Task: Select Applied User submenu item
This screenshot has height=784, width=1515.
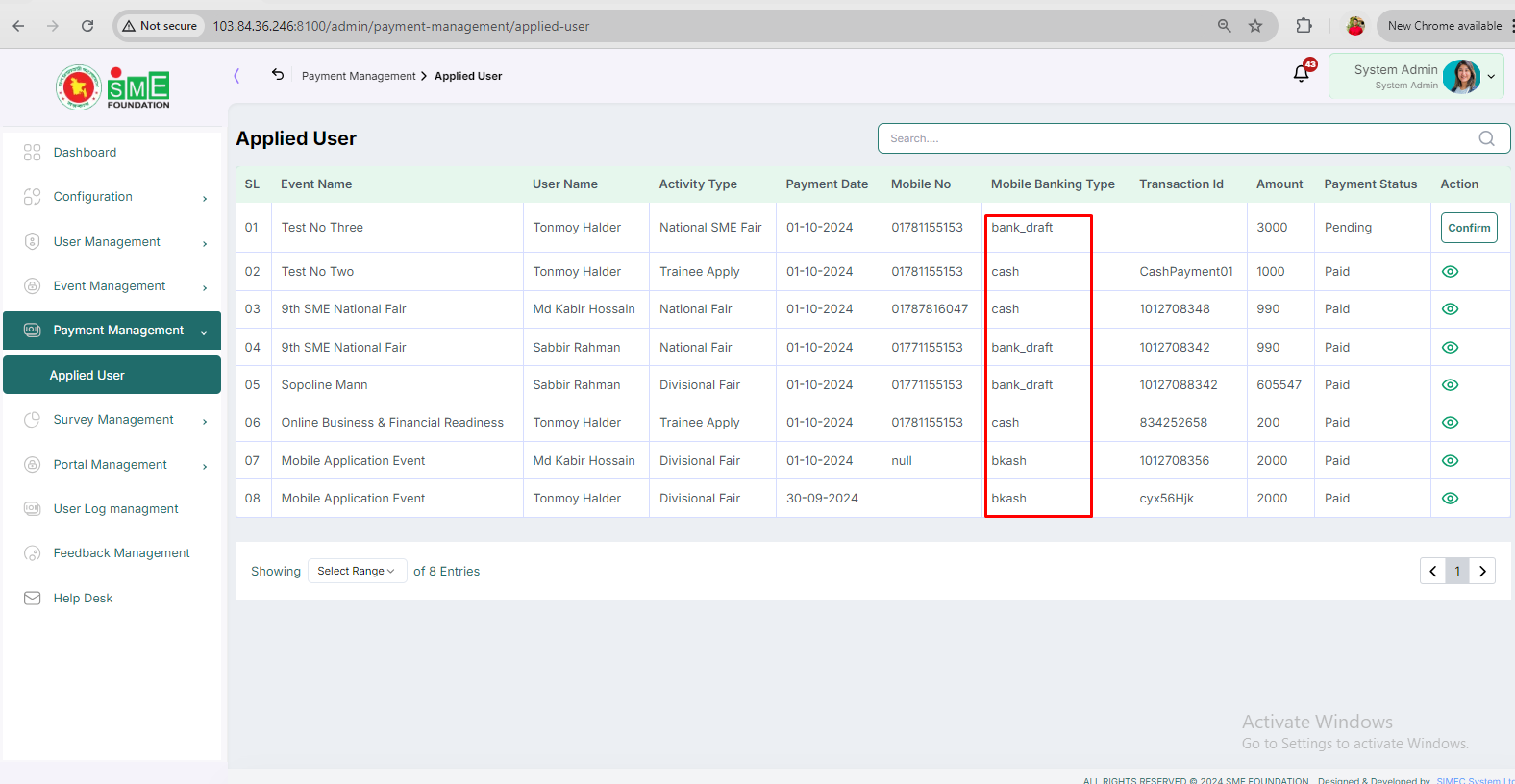Action: point(112,375)
